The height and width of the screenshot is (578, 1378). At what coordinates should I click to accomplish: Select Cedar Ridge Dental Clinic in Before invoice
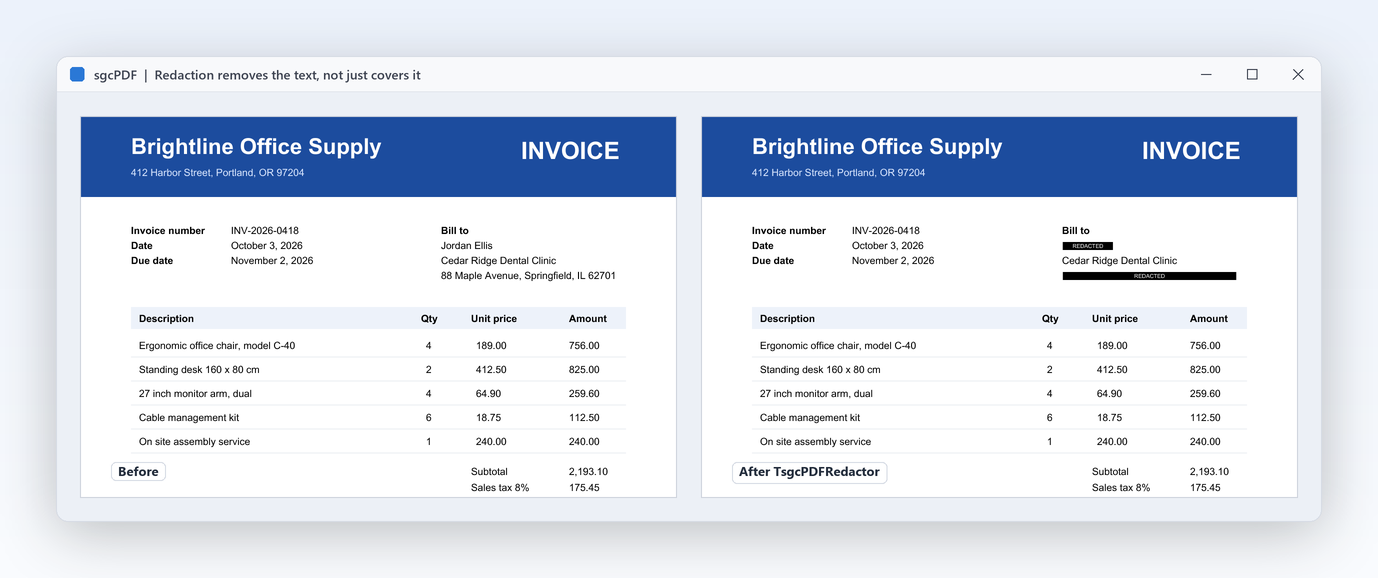[x=498, y=261]
